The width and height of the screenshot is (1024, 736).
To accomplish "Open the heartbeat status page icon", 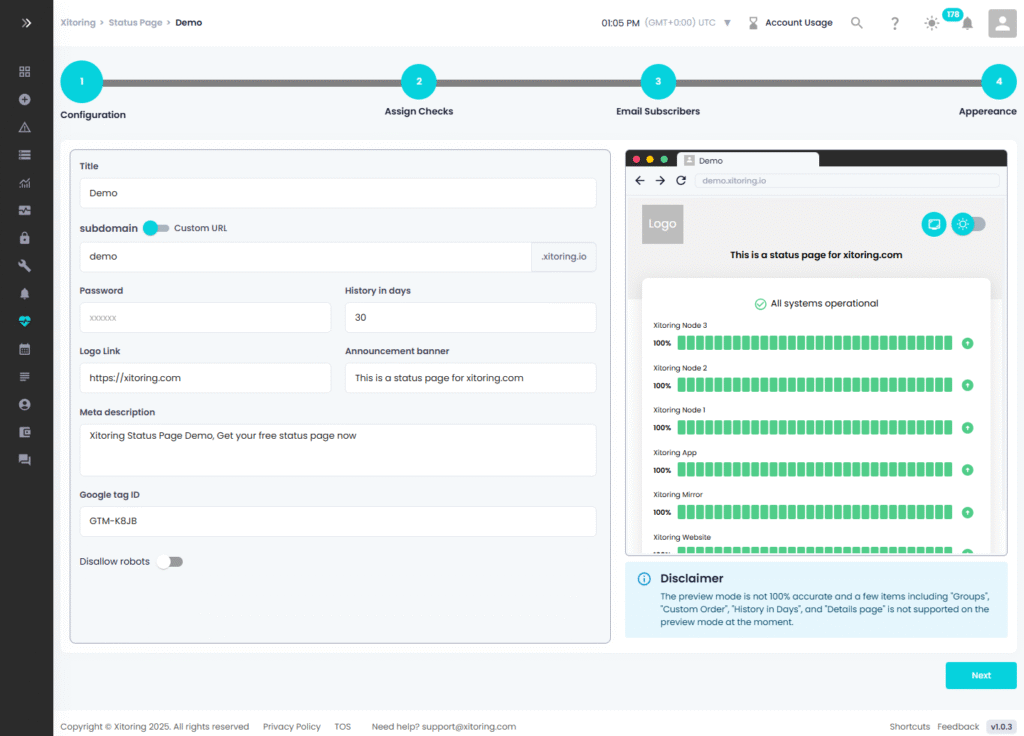I will pos(25,322).
